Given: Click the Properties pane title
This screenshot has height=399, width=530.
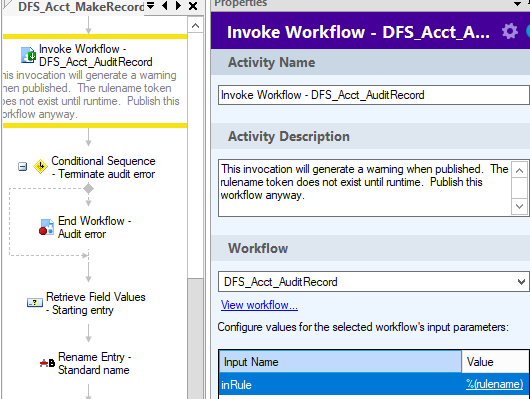Looking at the screenshot, I should (241, 3).
